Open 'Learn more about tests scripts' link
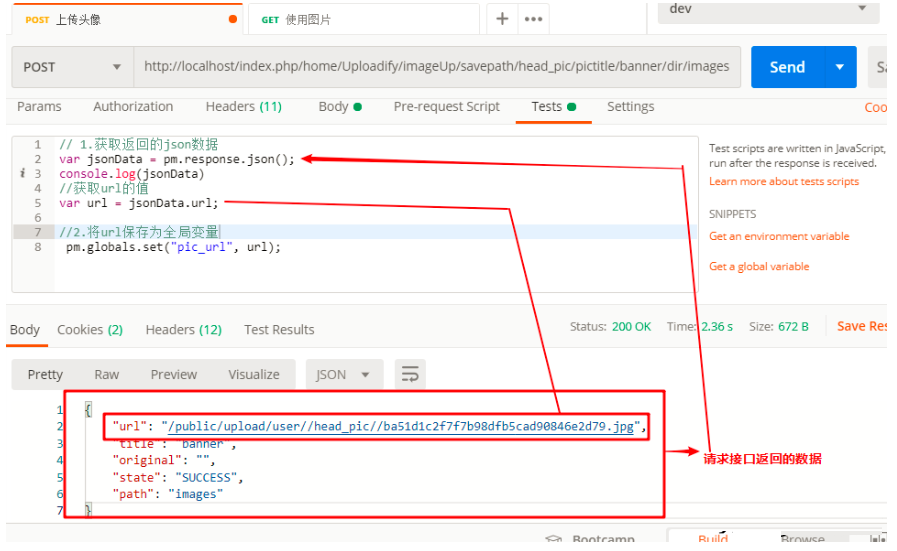The height and width of the screenshot is (551, 897). (x=783, y=182)
